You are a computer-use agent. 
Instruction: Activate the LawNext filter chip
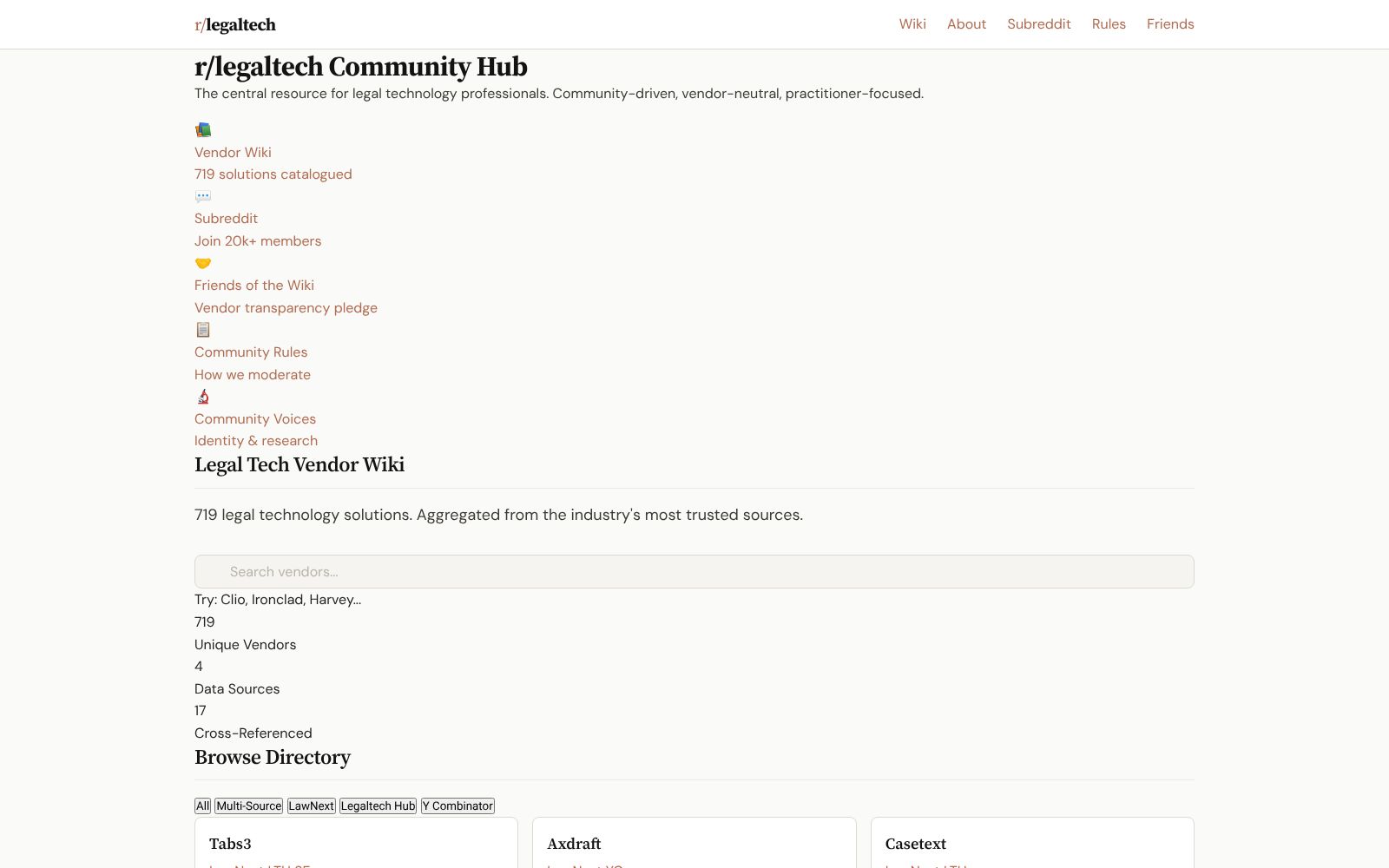coord(312,806)
